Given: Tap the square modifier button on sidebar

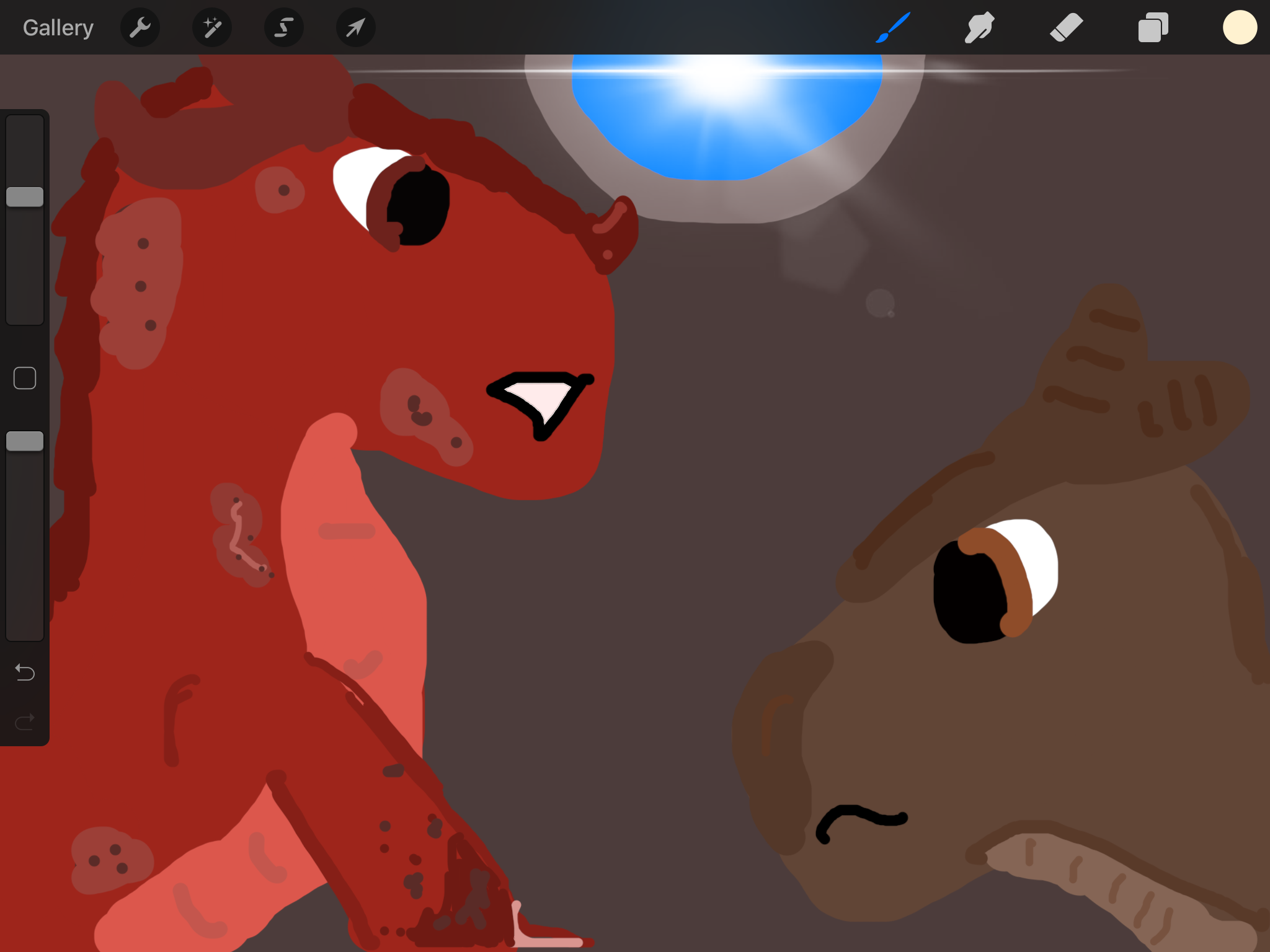Looking at the screenshot, I should click(x=25, y=378).
